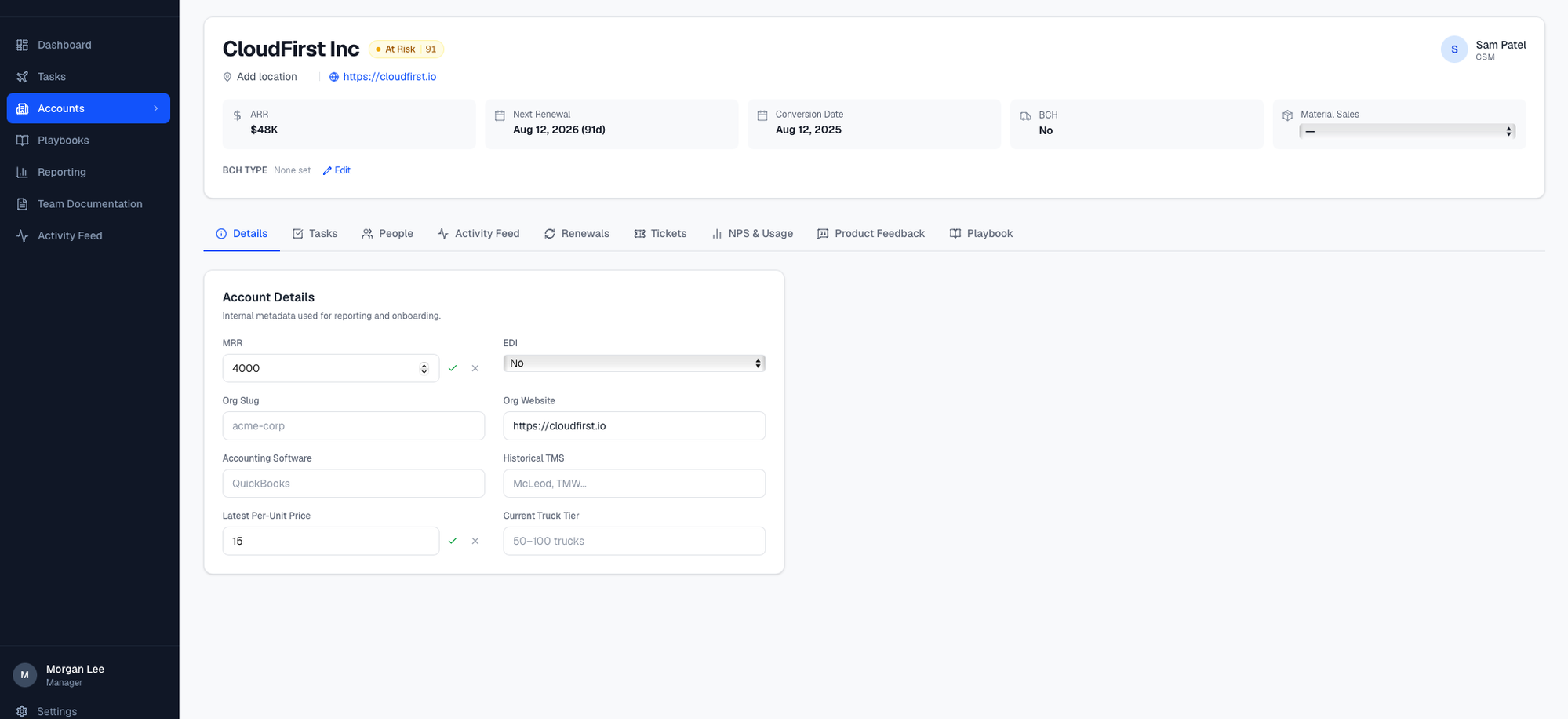Click the MRR number field

tap(330, 368)
